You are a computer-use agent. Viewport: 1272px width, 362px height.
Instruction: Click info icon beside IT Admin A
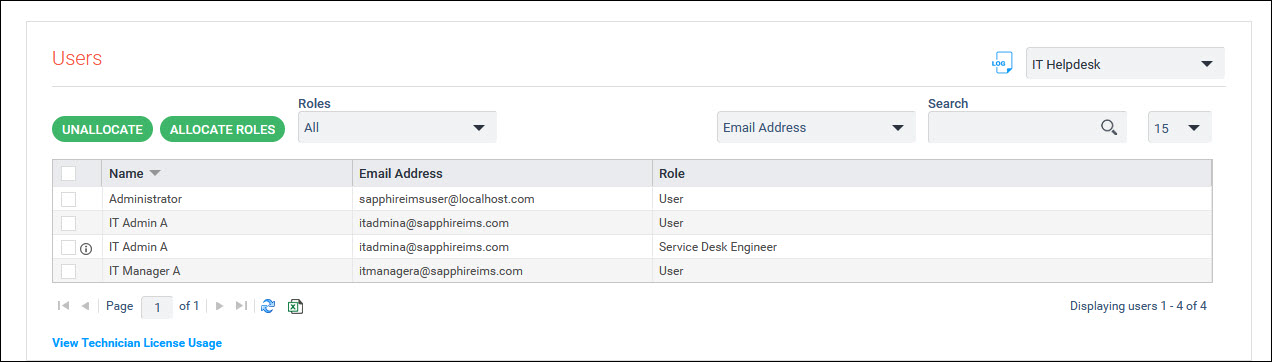(86, 248)
